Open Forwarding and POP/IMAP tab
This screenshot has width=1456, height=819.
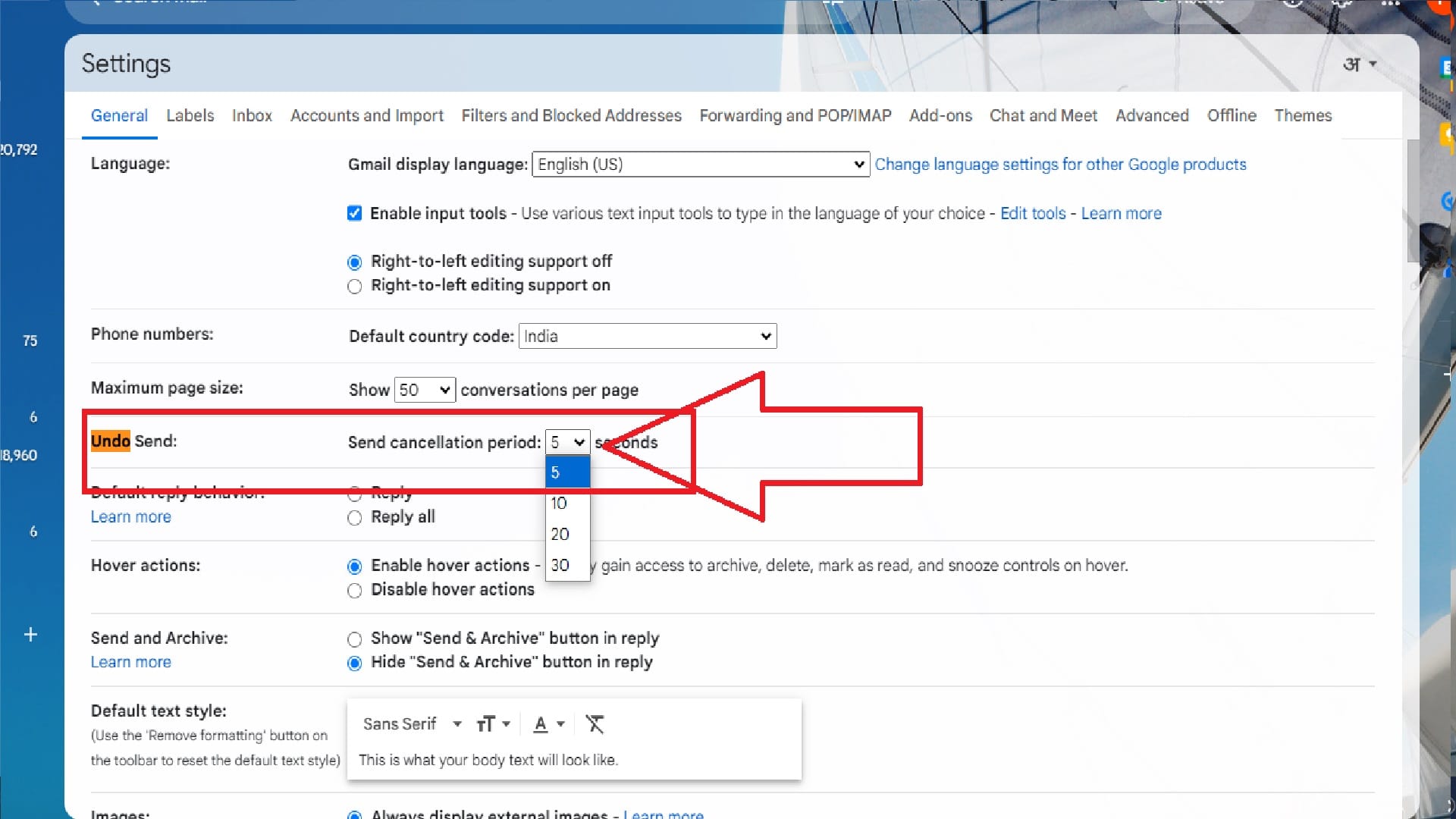click(795, 115)
